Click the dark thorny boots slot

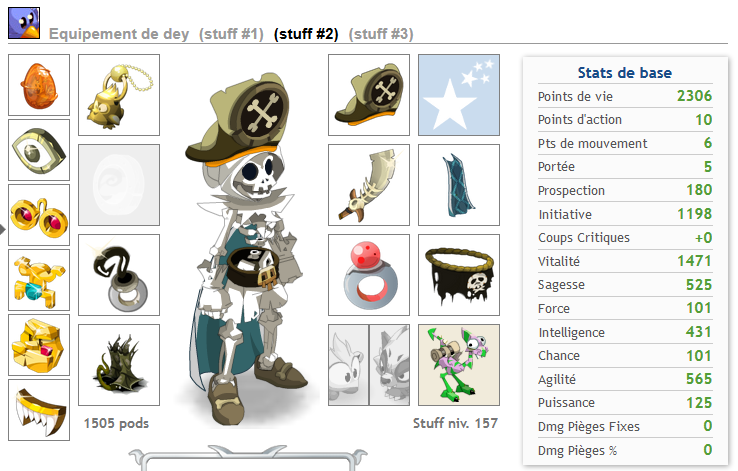tap(119, 365)
